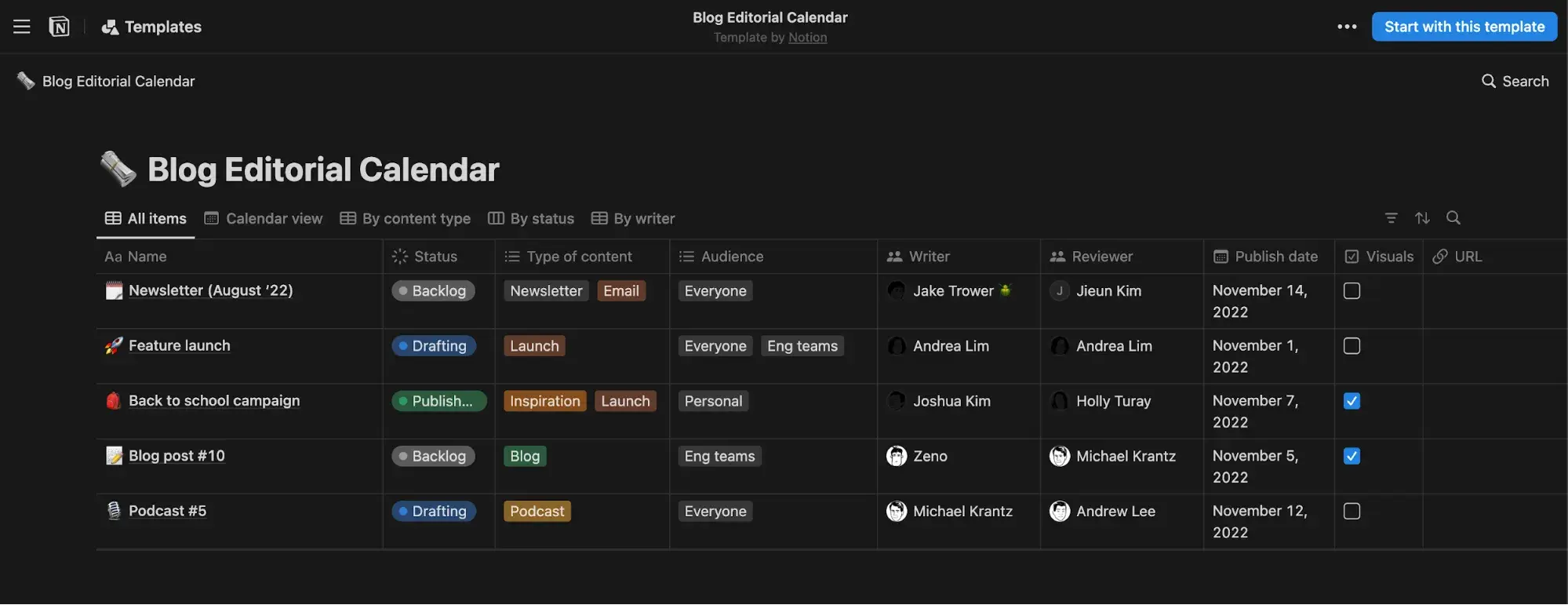Click calendar icon of Newsletter row

(x=114, y=290)
